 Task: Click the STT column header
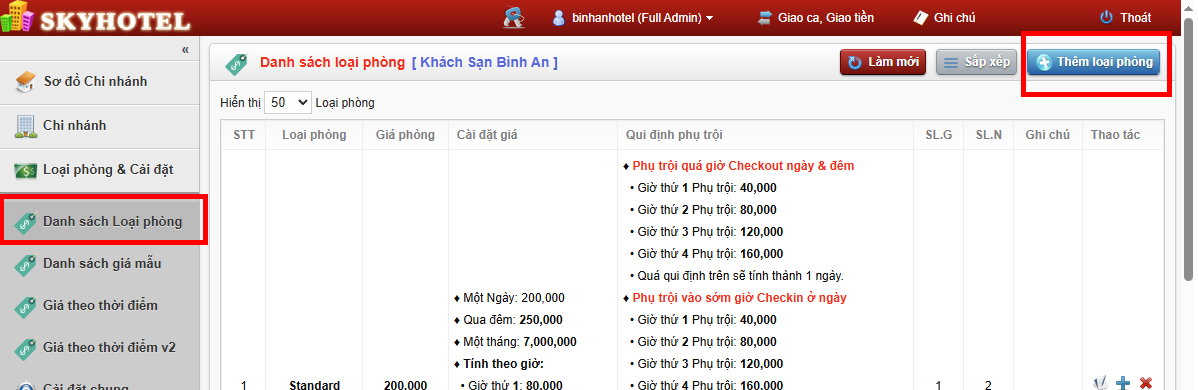click(x=244, y=135)
